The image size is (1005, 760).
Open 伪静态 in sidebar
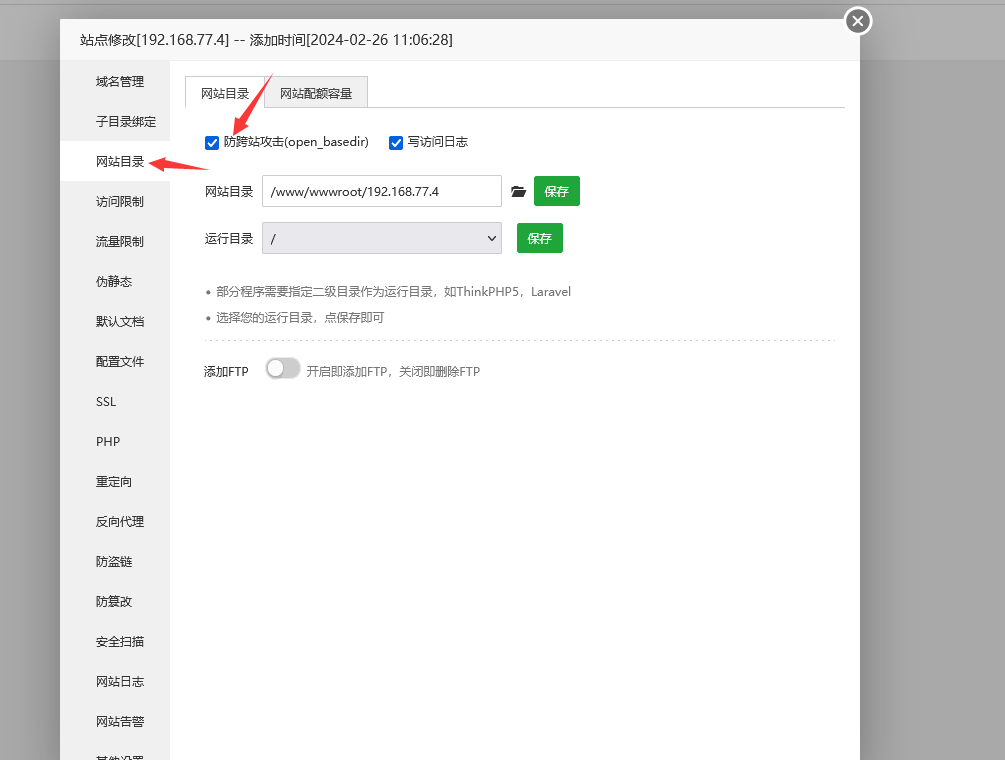[115, 281]
